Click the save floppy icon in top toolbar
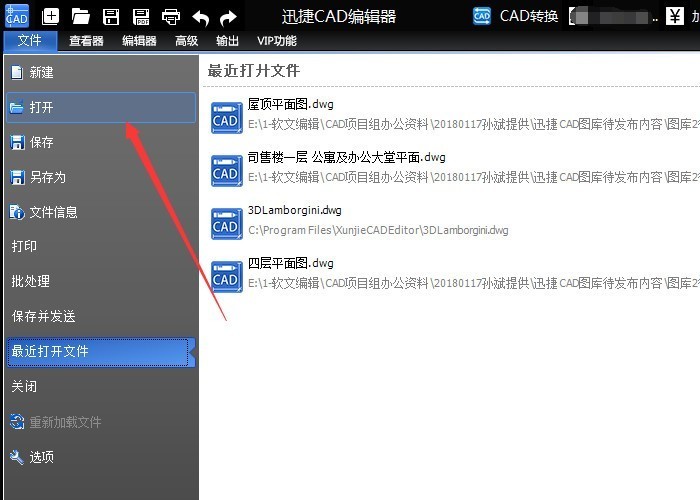Screen dimensions: 700x500 (x=111, y=17)
